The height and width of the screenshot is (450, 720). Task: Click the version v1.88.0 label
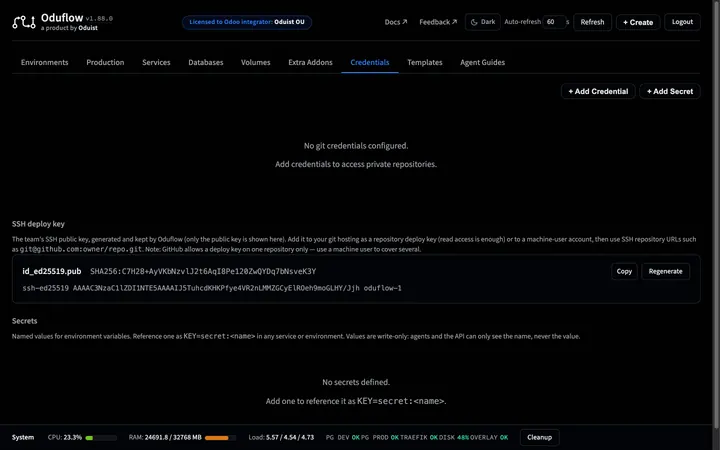coord(99,19)
